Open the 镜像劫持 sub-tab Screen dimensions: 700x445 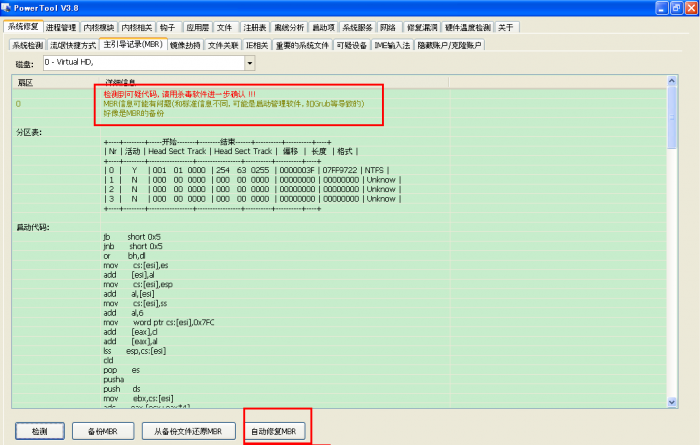tap(184, 45)
